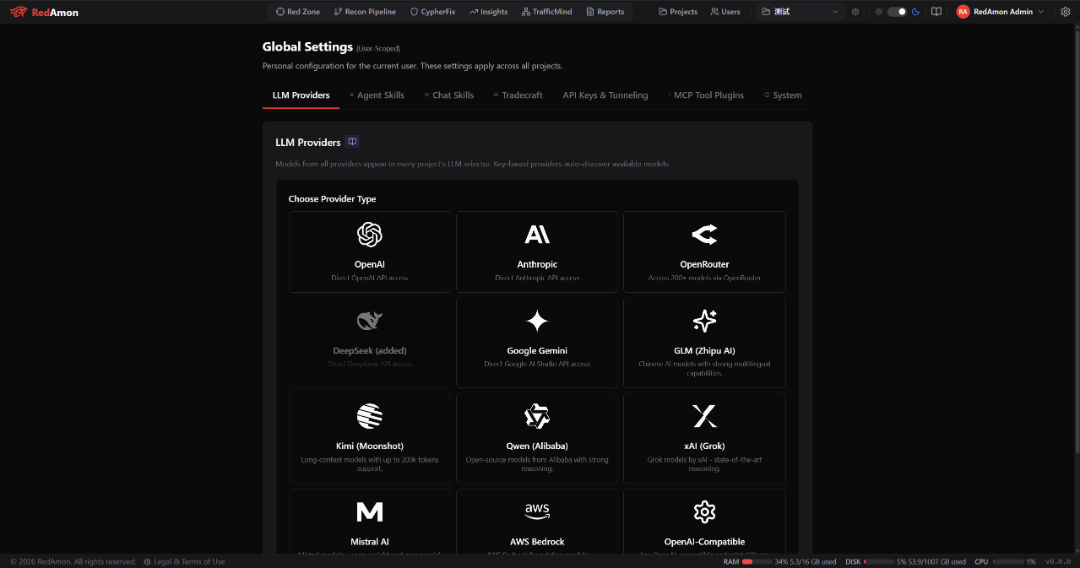
Task: Click the "(User-Scoped)" label
Action: click(x=378, y=49)
